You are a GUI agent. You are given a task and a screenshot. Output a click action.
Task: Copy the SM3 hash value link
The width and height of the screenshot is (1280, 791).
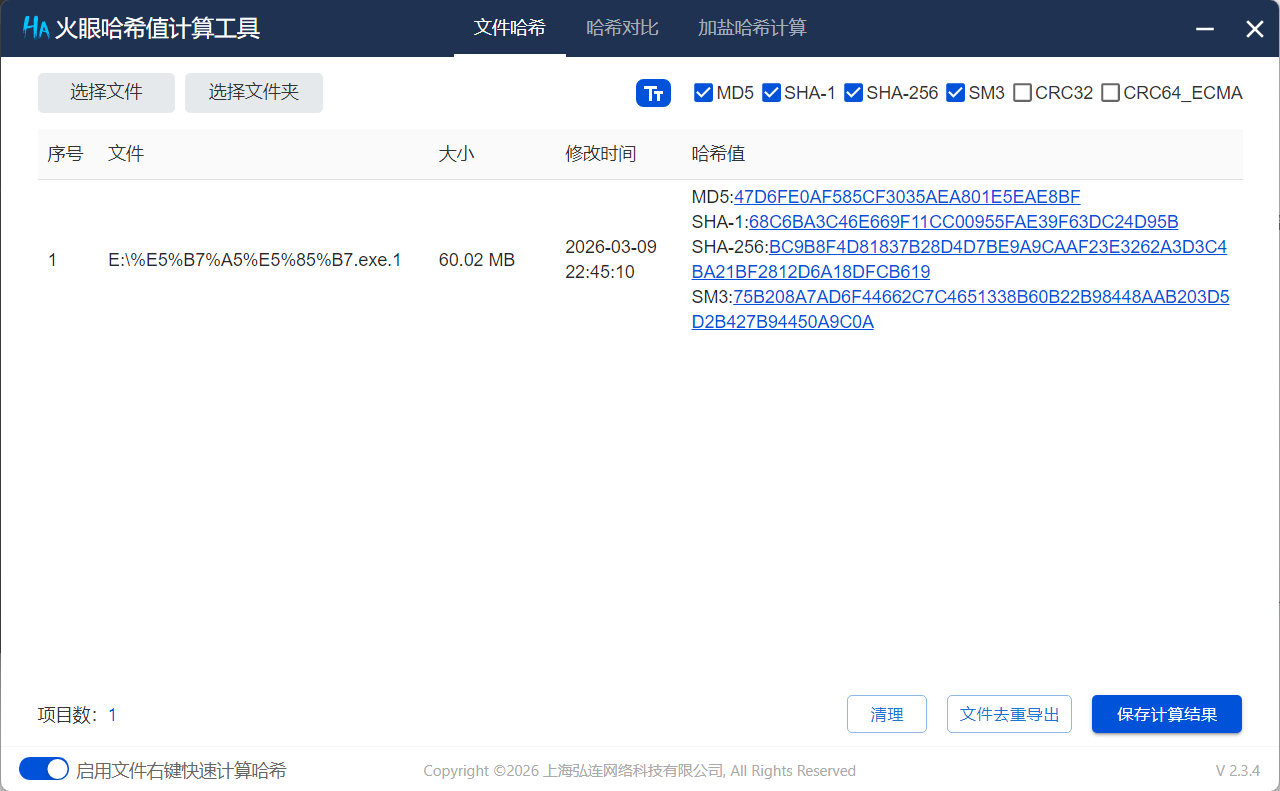tap(960, 310)
